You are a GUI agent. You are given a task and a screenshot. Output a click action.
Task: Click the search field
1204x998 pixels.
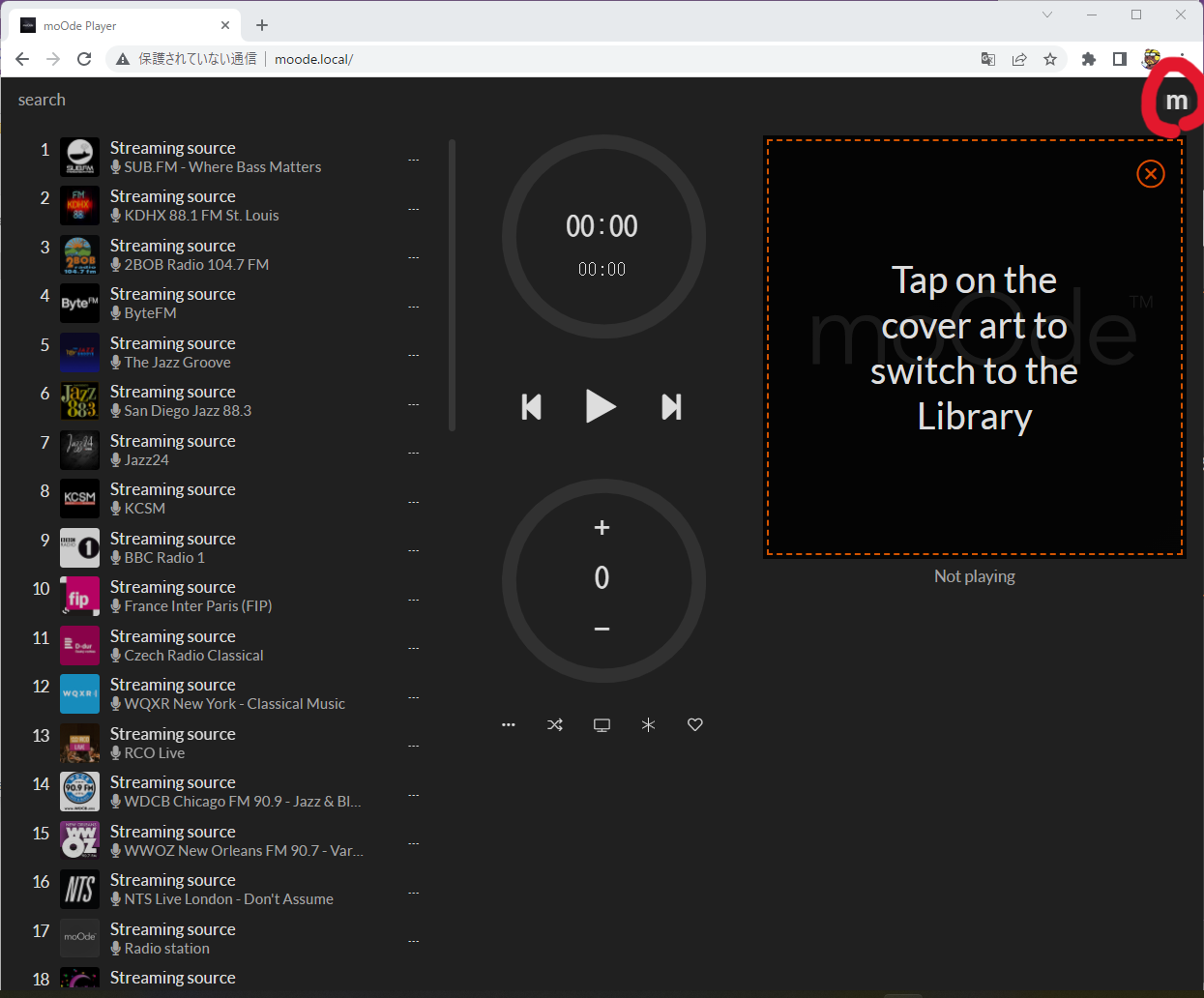42,100
